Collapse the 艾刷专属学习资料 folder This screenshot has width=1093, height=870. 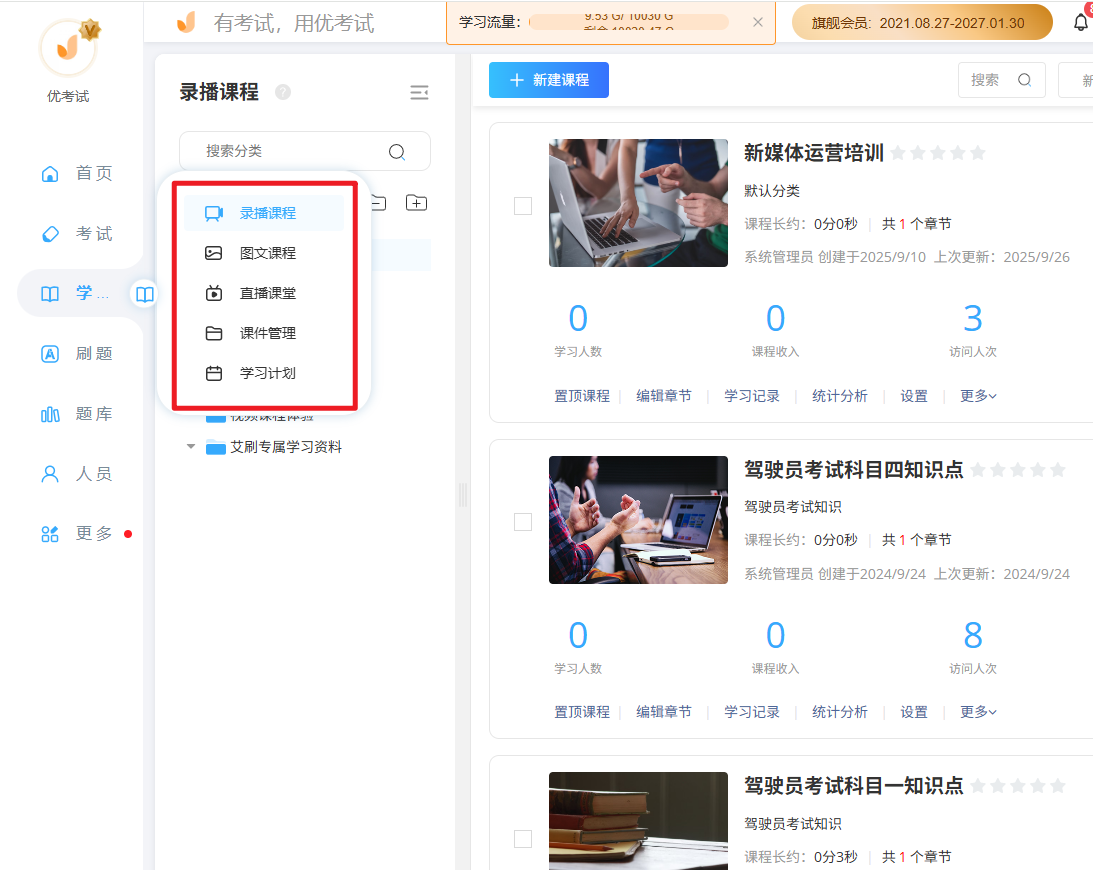point(190,447)
